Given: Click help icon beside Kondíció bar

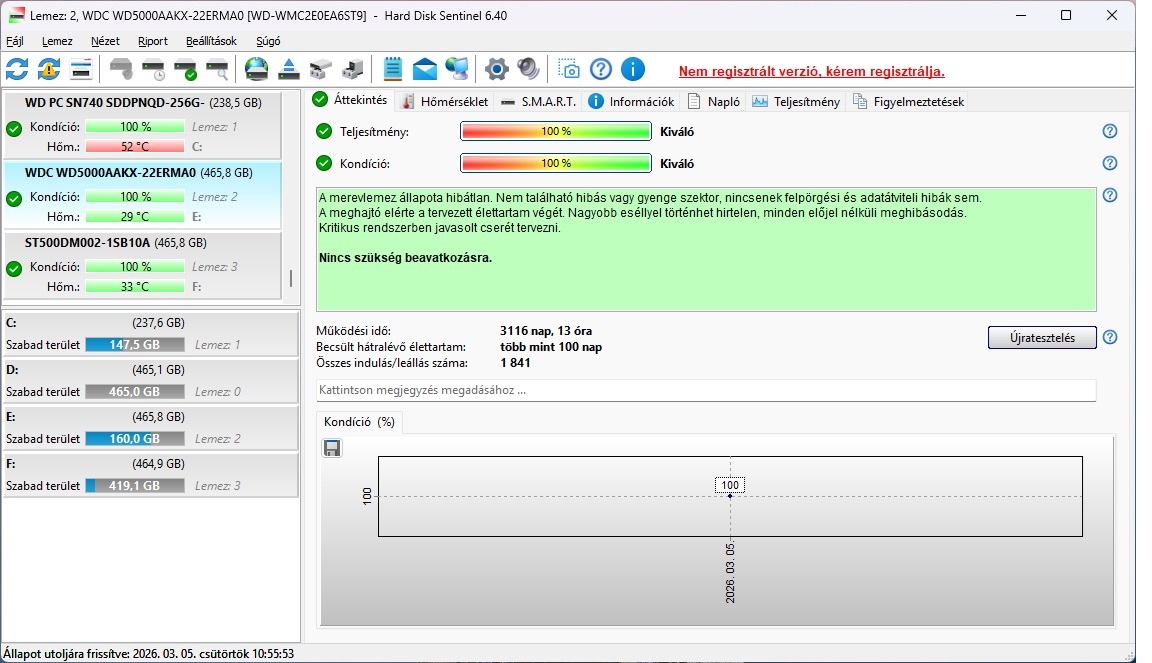Looking at the screenshot, I should [x=1110, y=163].
